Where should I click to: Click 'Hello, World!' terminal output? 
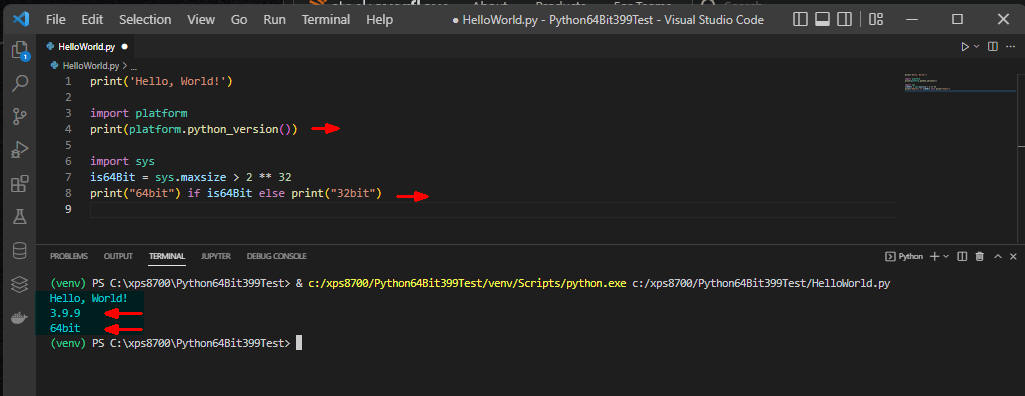(x=88, y=298)
